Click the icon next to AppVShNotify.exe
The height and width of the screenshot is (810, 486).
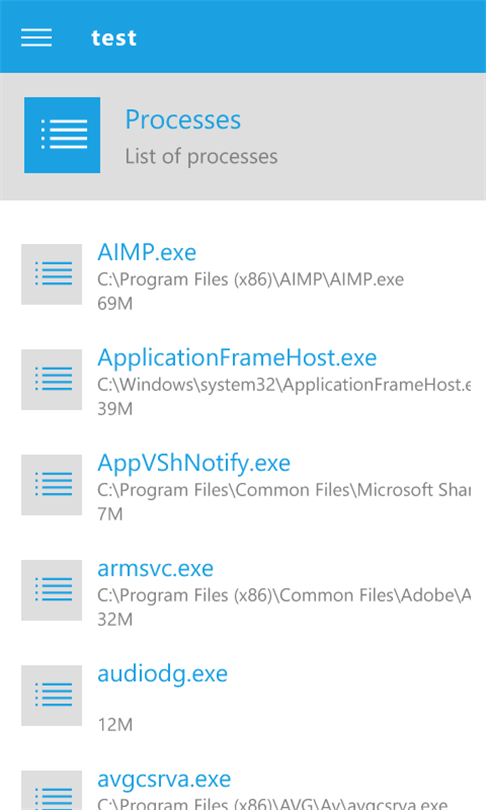[x=52, y=485]
